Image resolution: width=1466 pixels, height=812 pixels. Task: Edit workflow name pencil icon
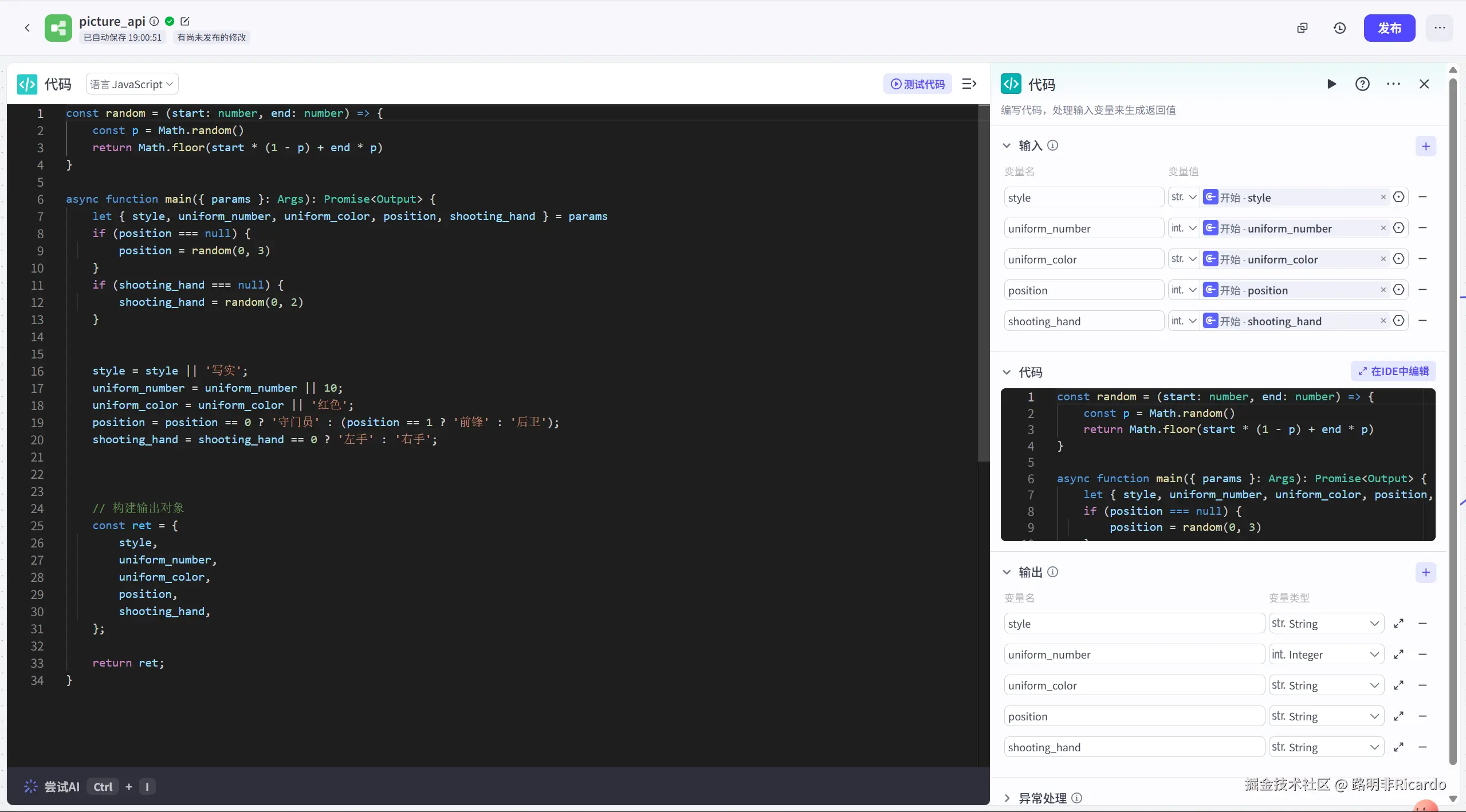184,21
